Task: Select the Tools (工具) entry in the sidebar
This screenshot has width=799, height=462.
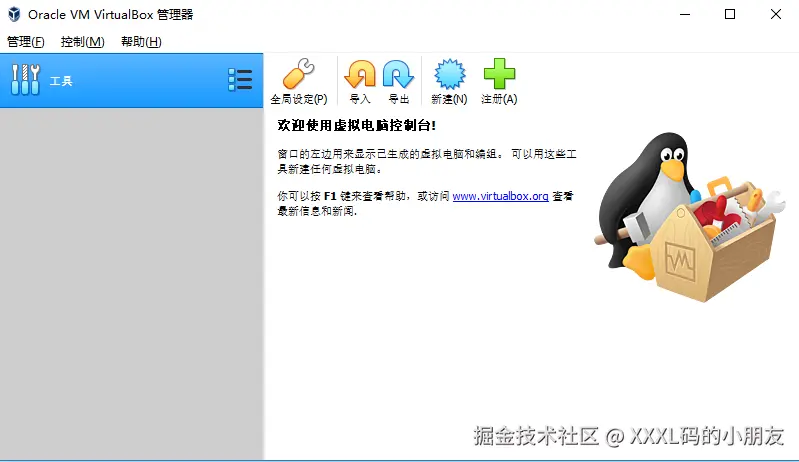Action: click(x=131, y=80)
